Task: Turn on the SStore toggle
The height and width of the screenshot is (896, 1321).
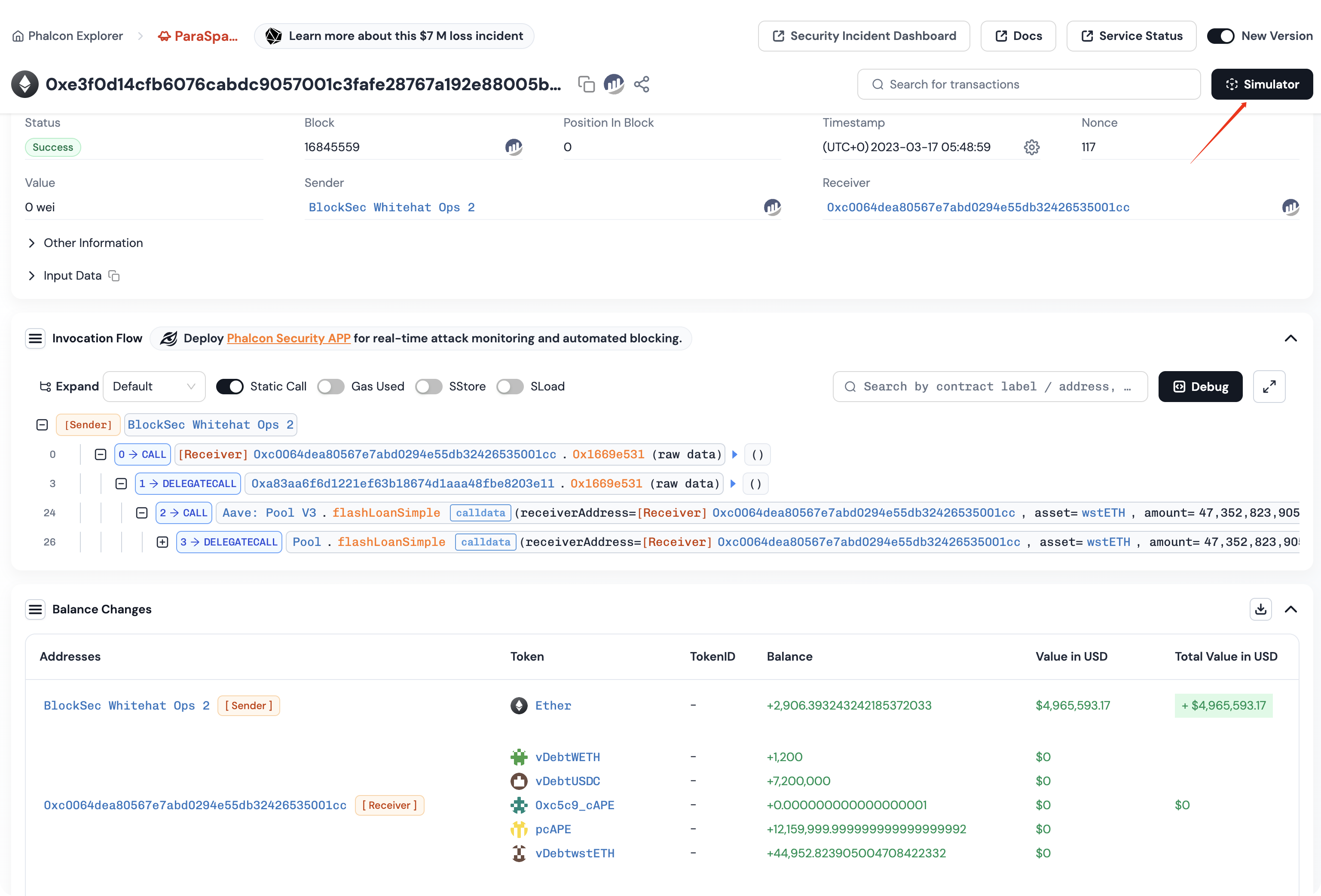Action: tap(428, 387)
